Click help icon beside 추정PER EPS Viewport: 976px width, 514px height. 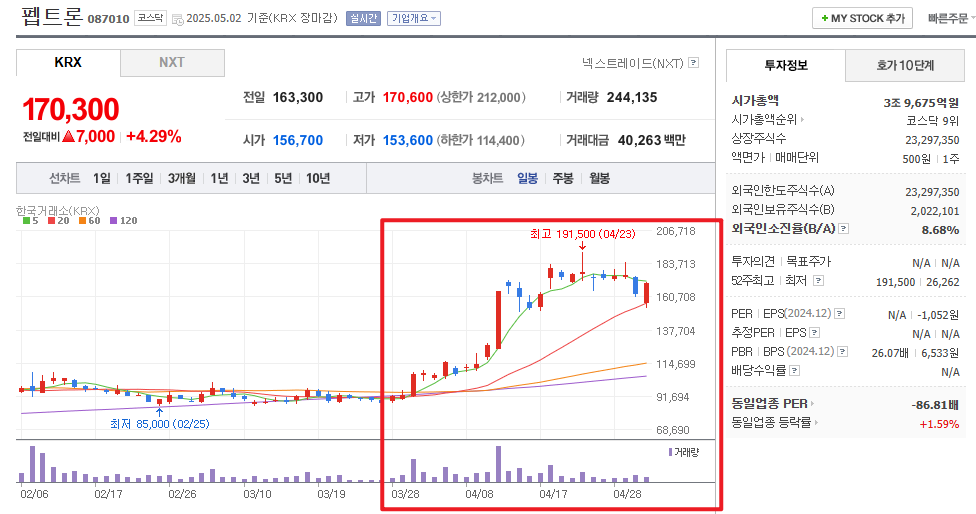[x=814, y=333]
